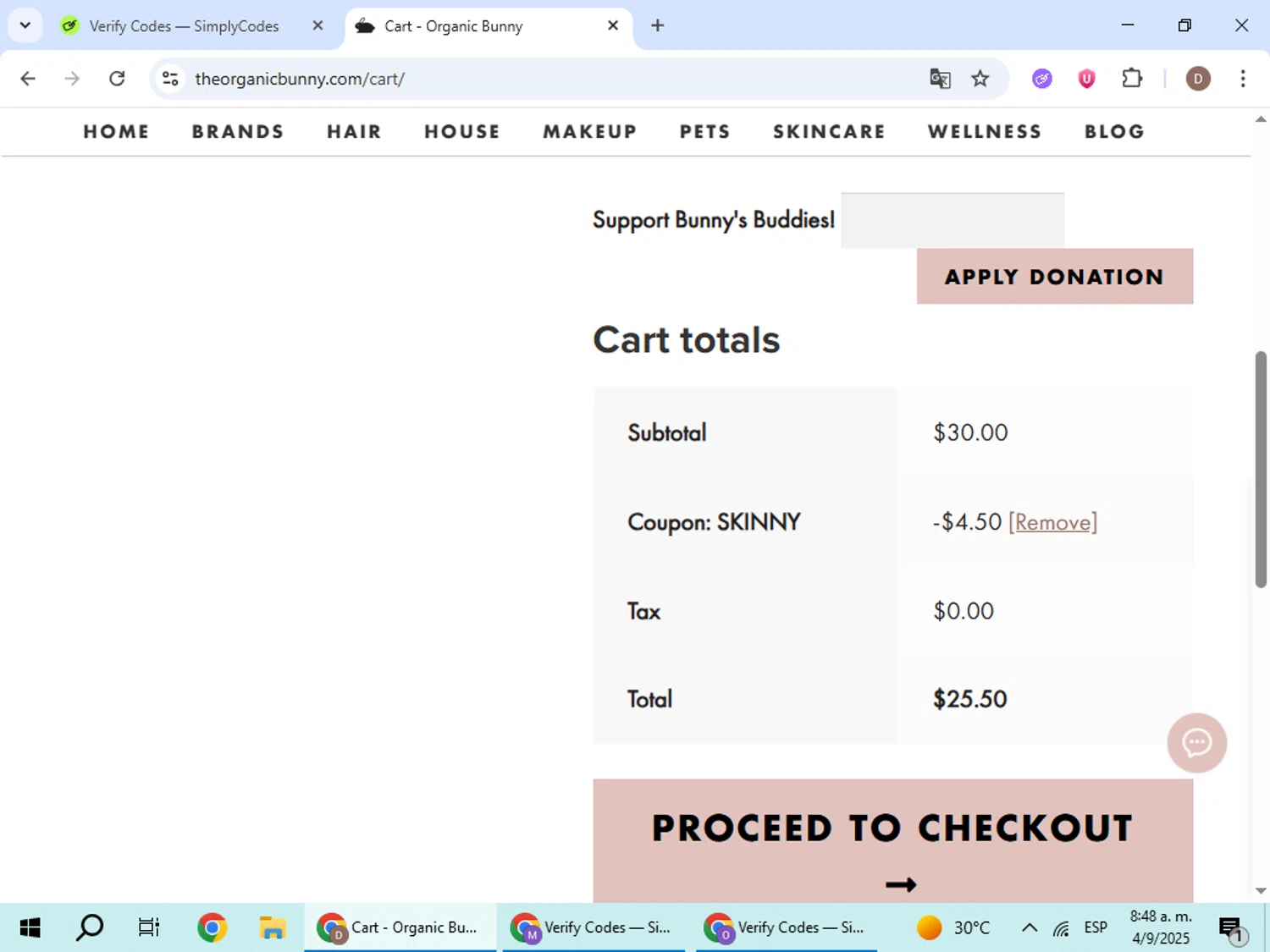Click the address bar URL
This screenshot has width=1270, height=952.
pos(299,79)
